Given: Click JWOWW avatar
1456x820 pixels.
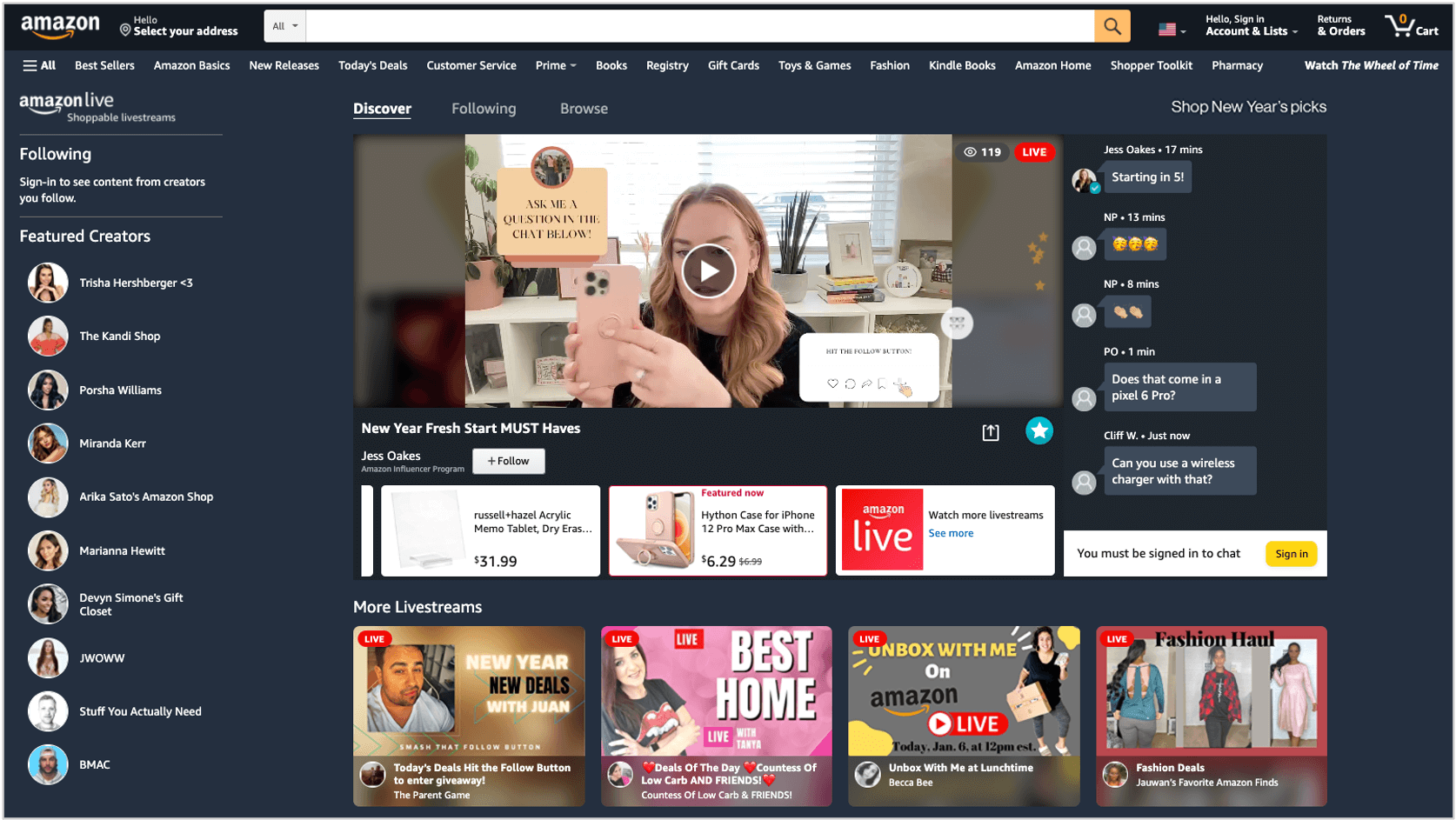Looking at the screenshot, I should (48, 658).
